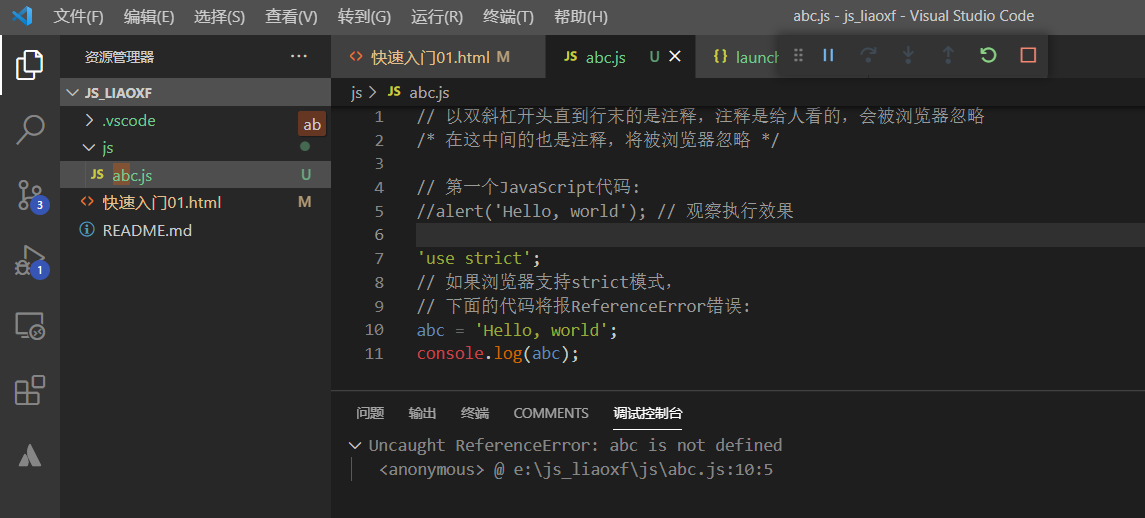The image size is (1145, 518).
Task: Open explorer more actions ellipsis
Action: (x=298, y=57)
